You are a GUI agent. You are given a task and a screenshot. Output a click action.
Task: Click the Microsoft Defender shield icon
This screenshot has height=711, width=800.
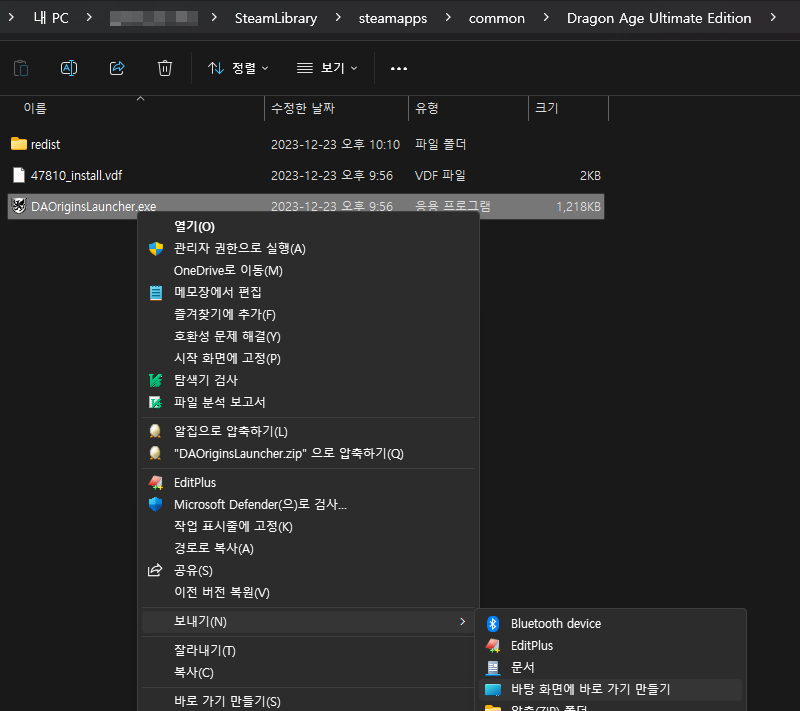156,504
